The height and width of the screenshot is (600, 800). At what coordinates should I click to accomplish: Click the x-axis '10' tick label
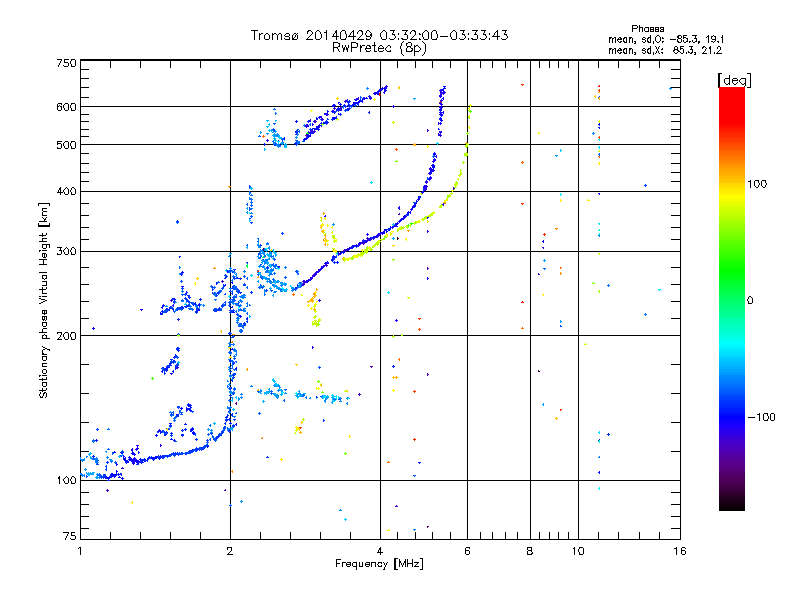578,551
